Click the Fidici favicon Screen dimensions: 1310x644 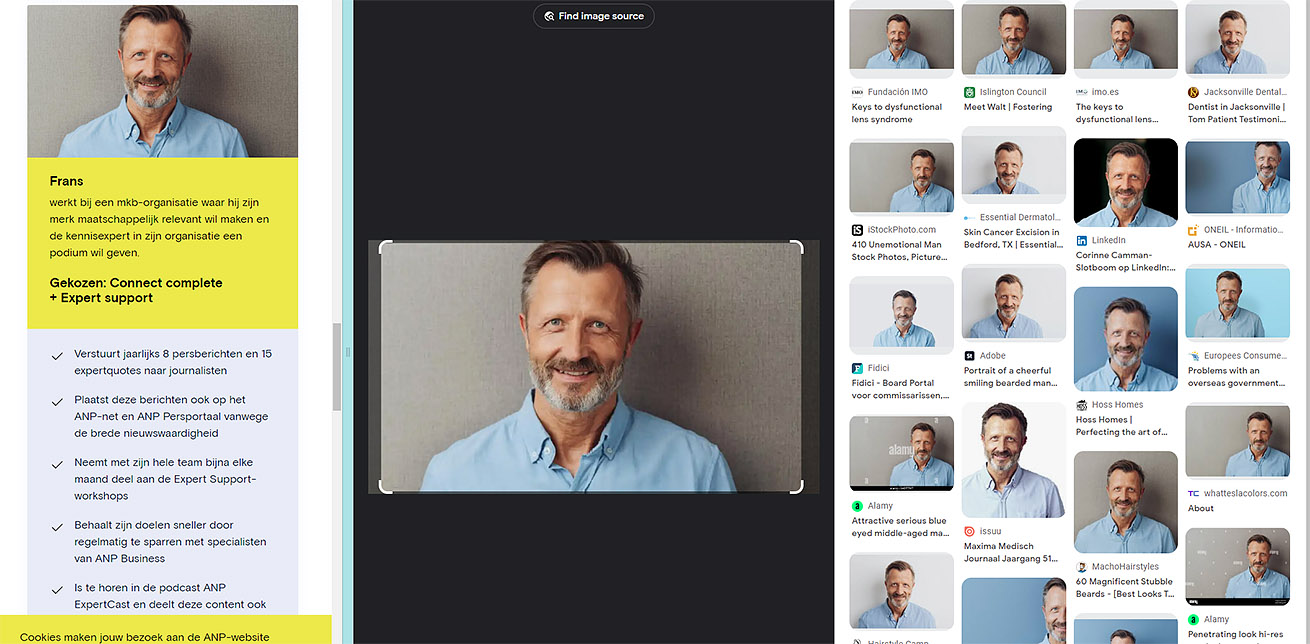click(x=857, y=368)
